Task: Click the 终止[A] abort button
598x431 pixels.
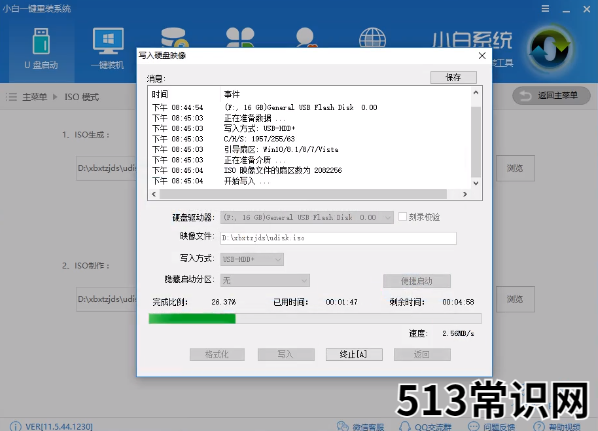Action: click(354, 354)
